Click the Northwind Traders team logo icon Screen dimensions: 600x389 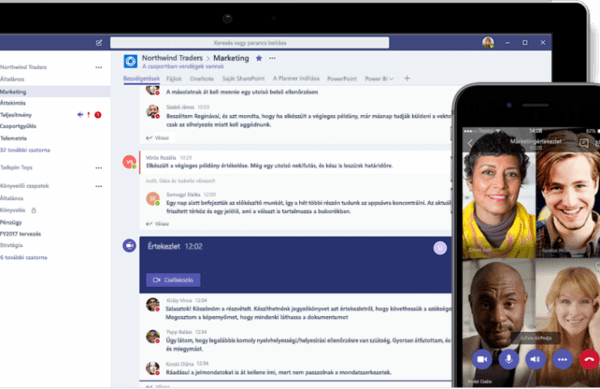coord(130,61)
